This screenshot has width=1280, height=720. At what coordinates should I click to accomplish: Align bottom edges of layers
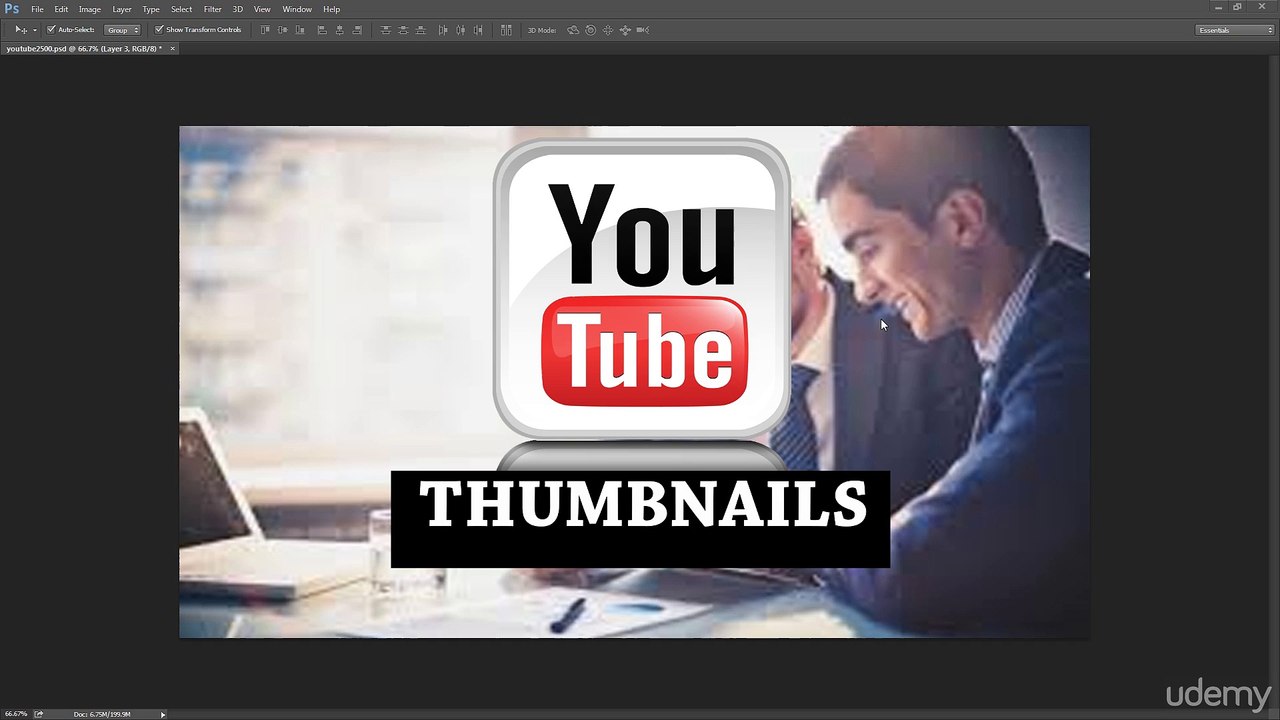point(301,30)
